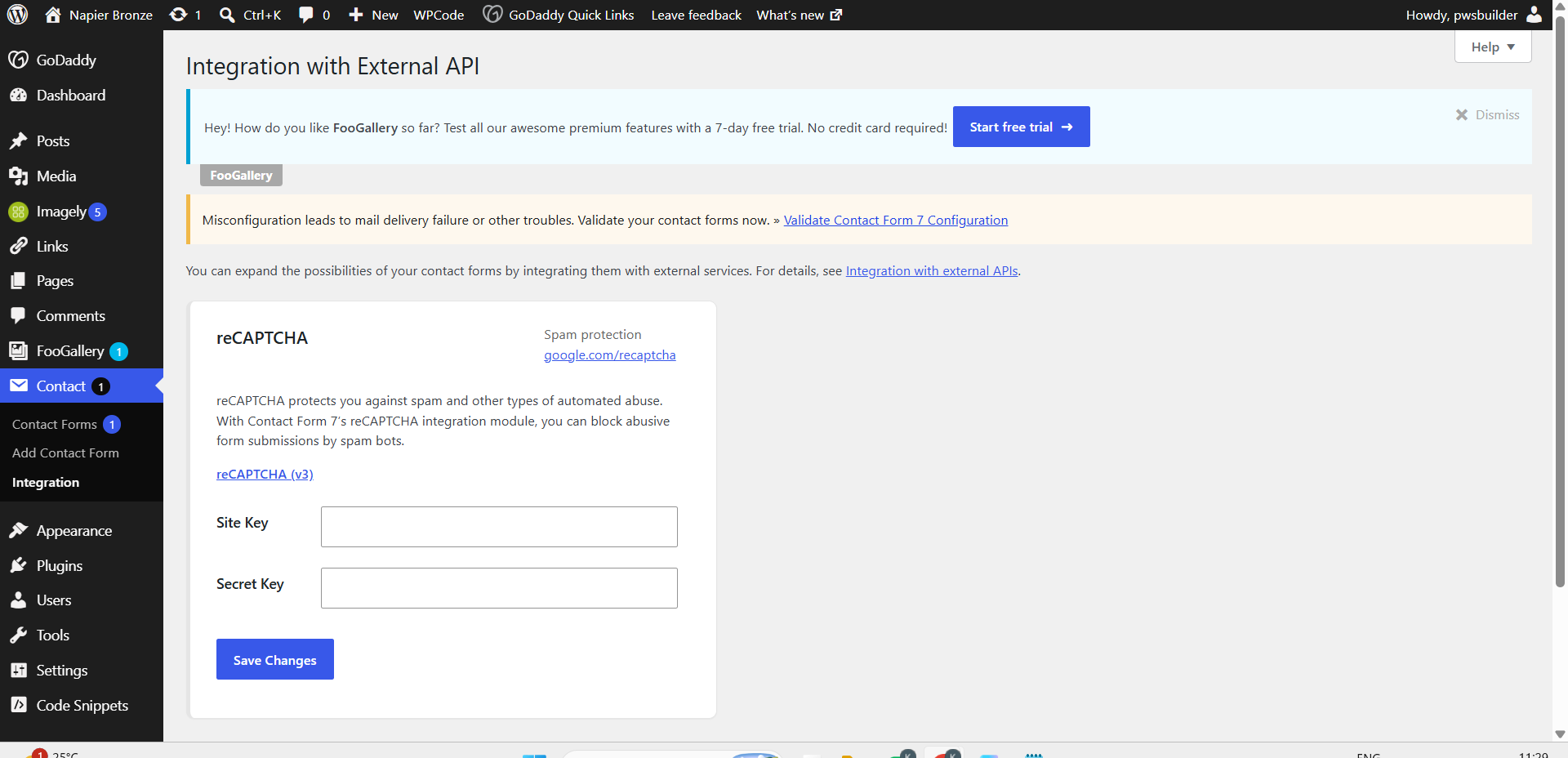This screenshot has width=1568, height=758.
Task: Click the Code Snippets icon
Action: pyautogui.click(x=18, y=705)
